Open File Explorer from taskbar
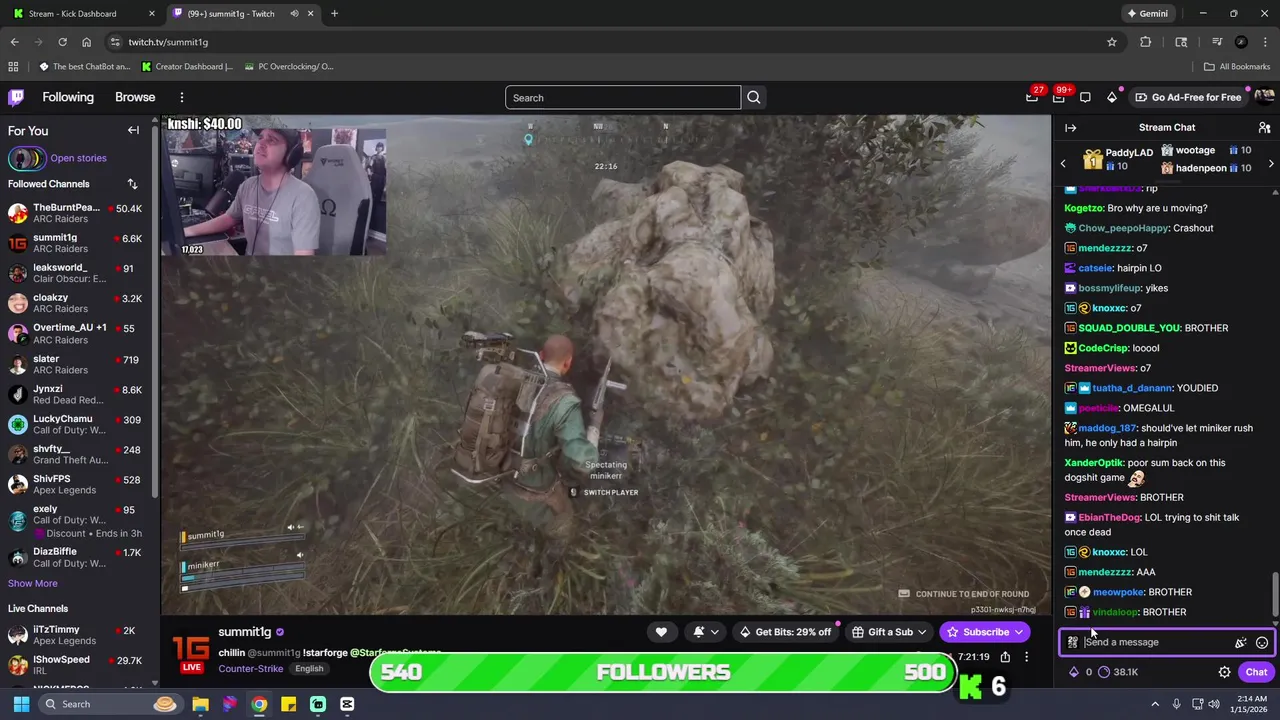This screenshot has height=720, width=1280. pyautogui.click(x=200, y=704)
